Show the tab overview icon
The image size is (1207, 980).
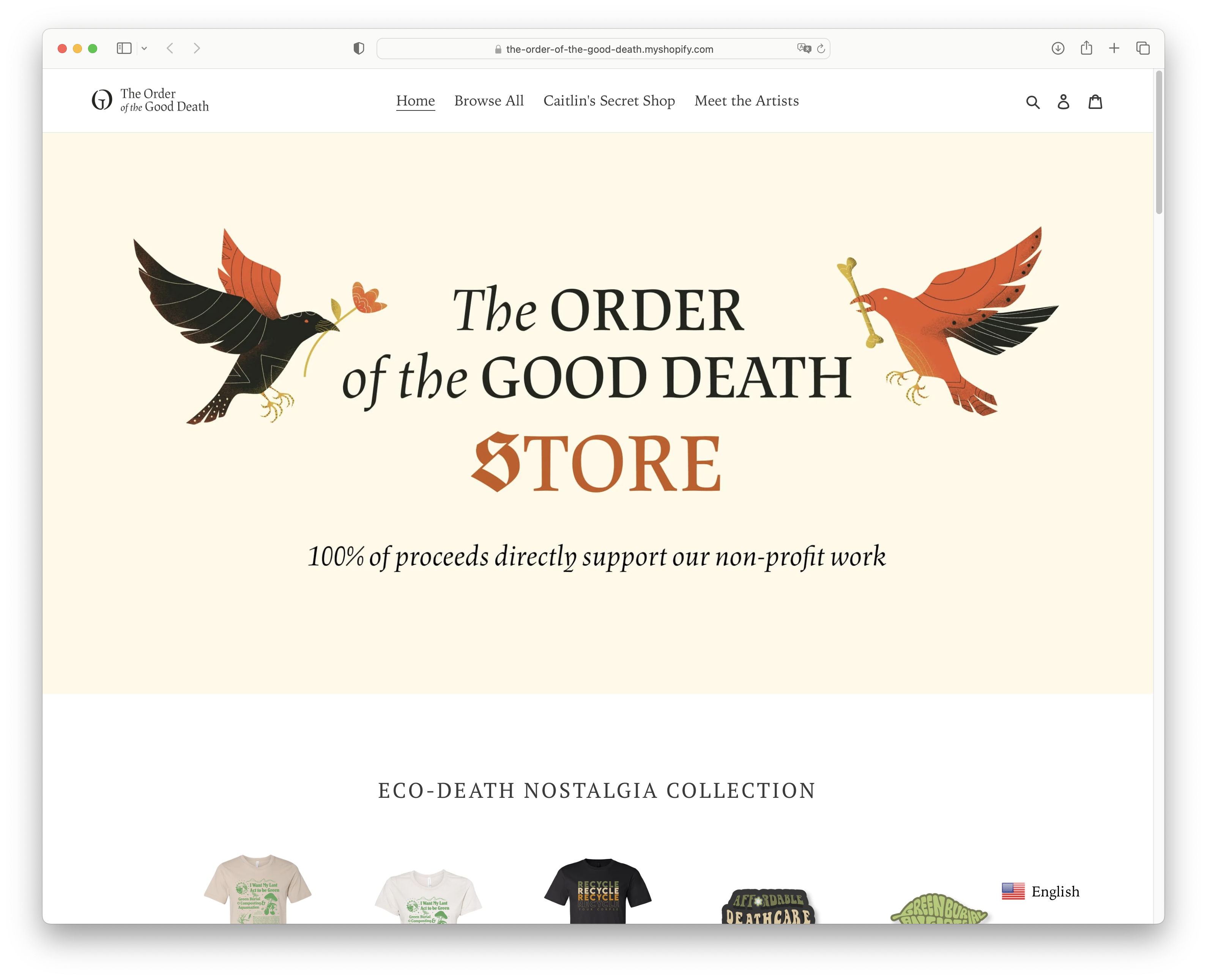point(1142,49)
